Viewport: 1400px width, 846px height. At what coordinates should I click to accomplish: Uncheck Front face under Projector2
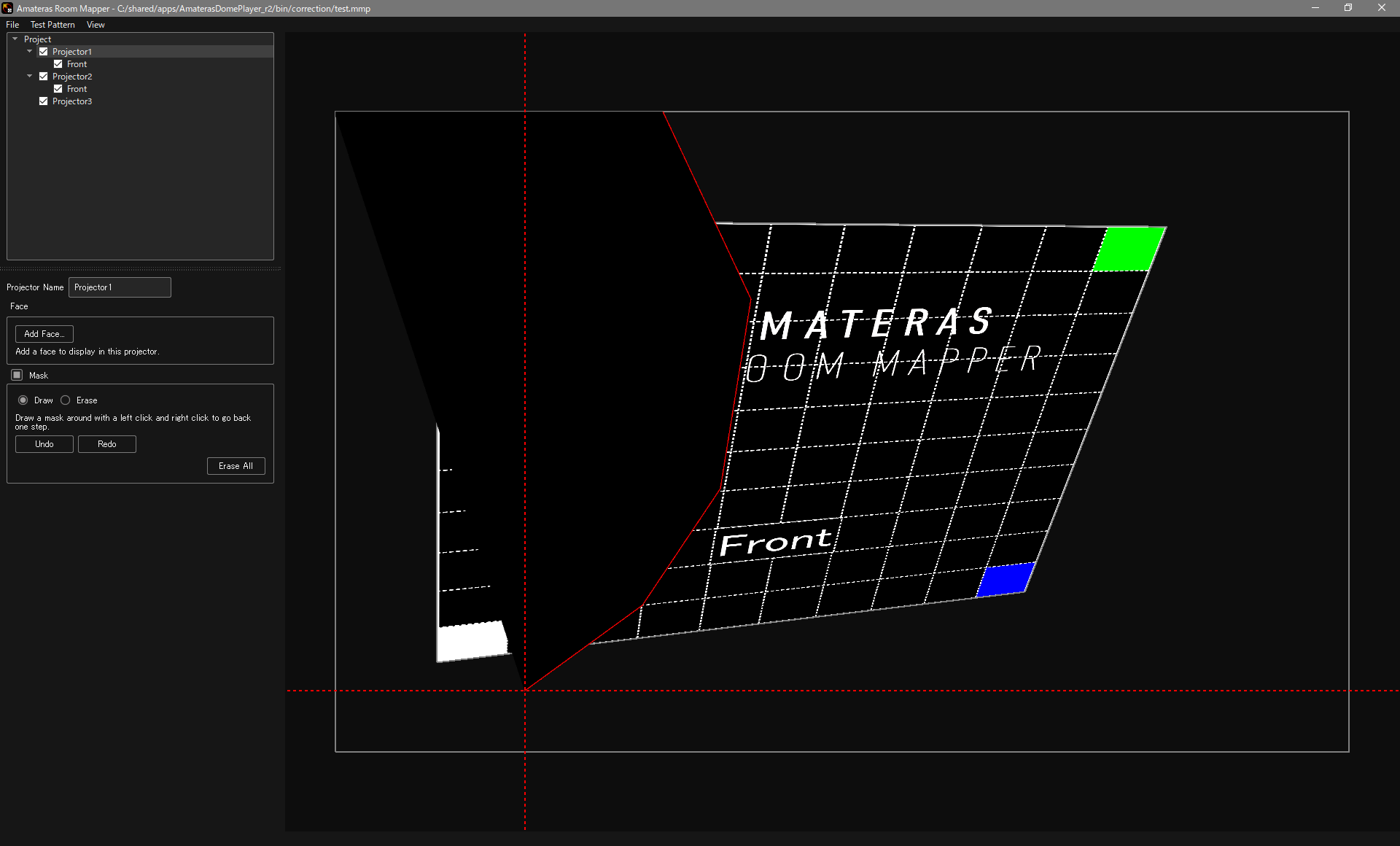point(58,89)
